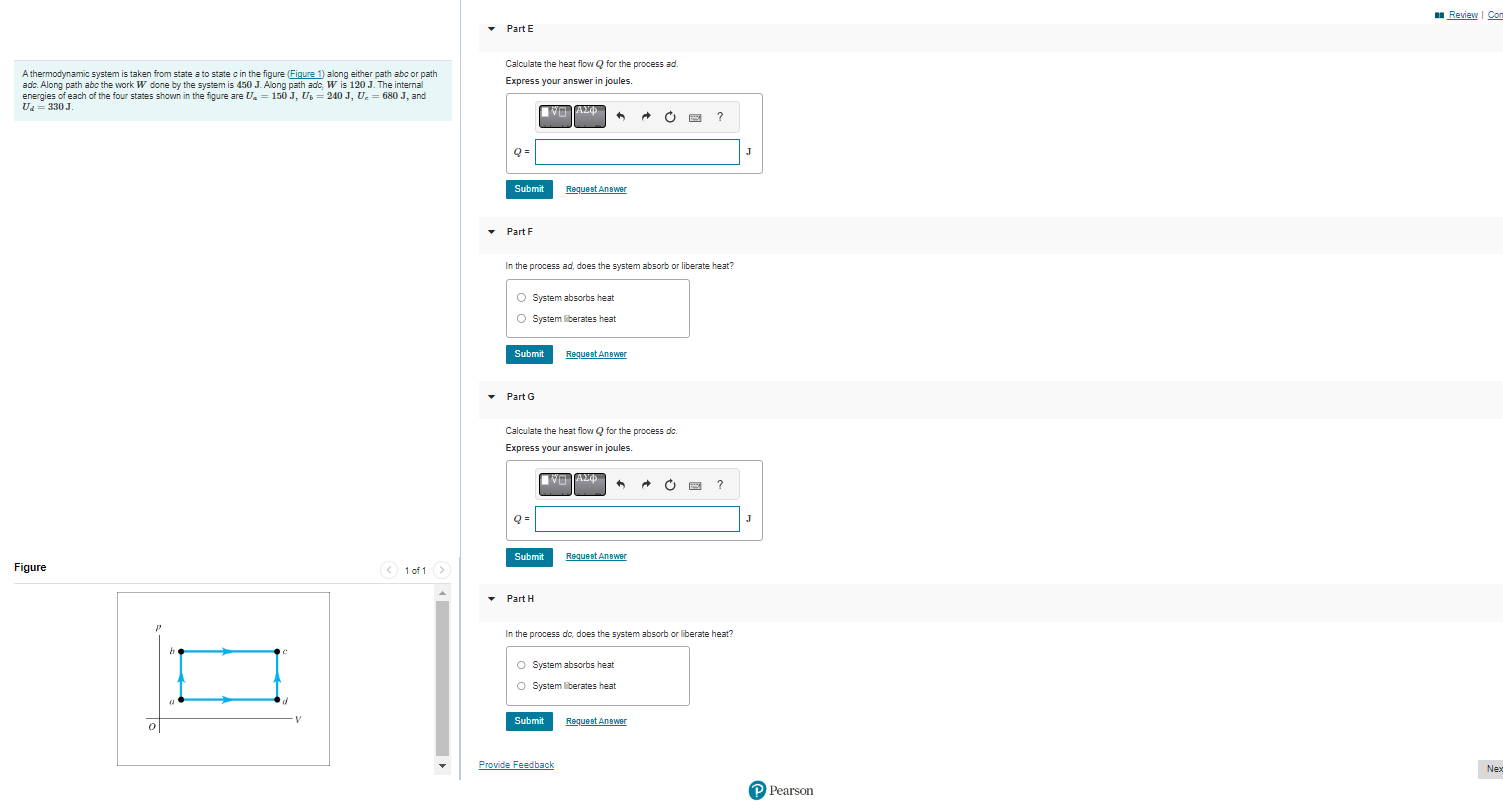Open the Provide Feedback link

[x=516, y=765]
